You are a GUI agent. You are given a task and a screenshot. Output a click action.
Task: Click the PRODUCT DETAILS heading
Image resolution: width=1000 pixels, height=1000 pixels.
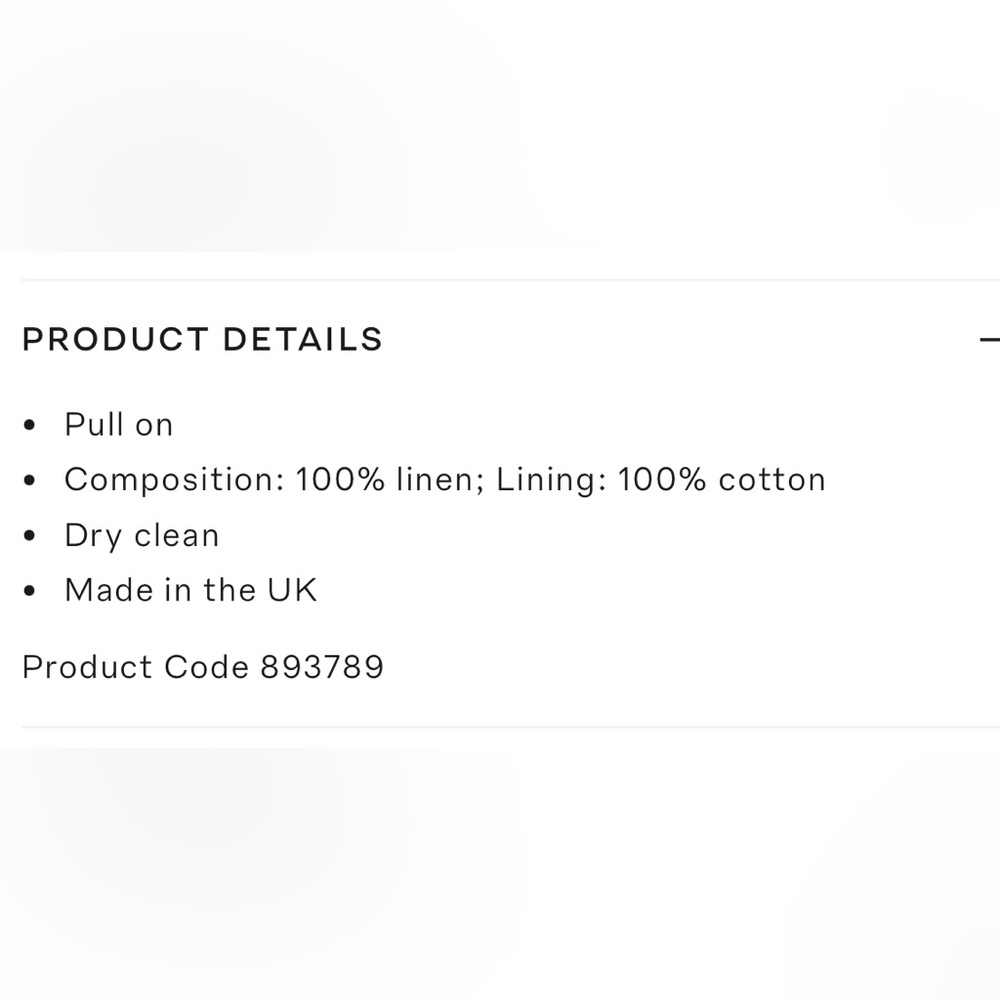(202, 340)
